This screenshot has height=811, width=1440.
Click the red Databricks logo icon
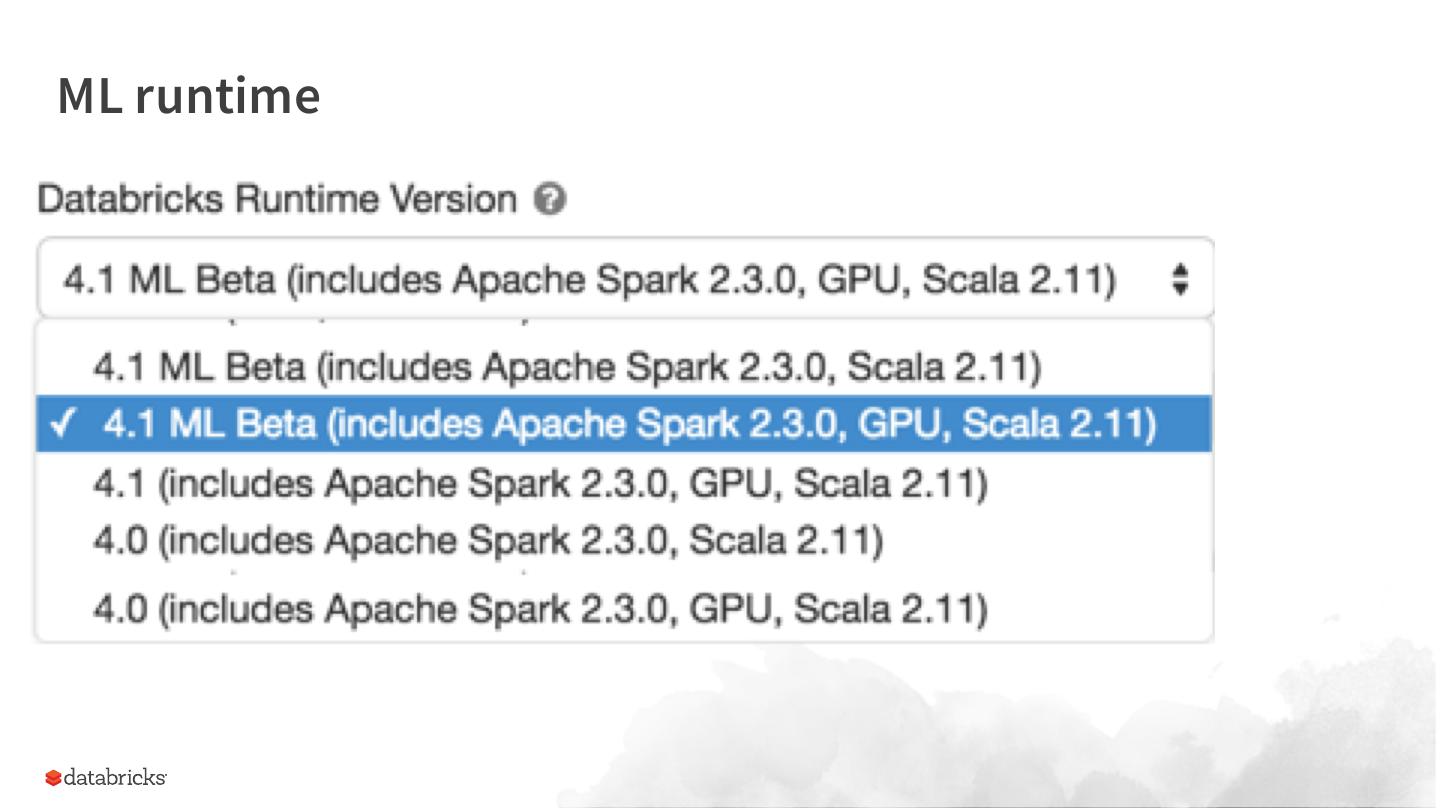coord(53,778)
